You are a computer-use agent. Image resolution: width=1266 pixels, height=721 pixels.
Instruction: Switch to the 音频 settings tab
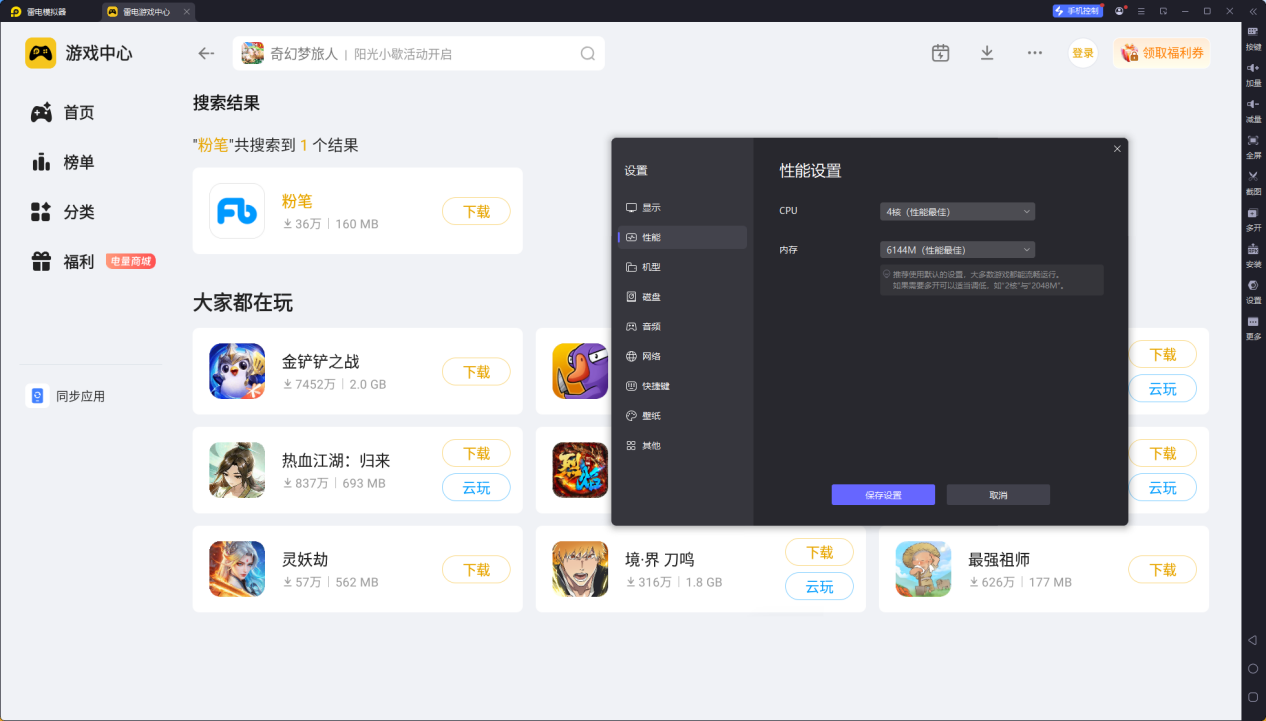(683, 326)
